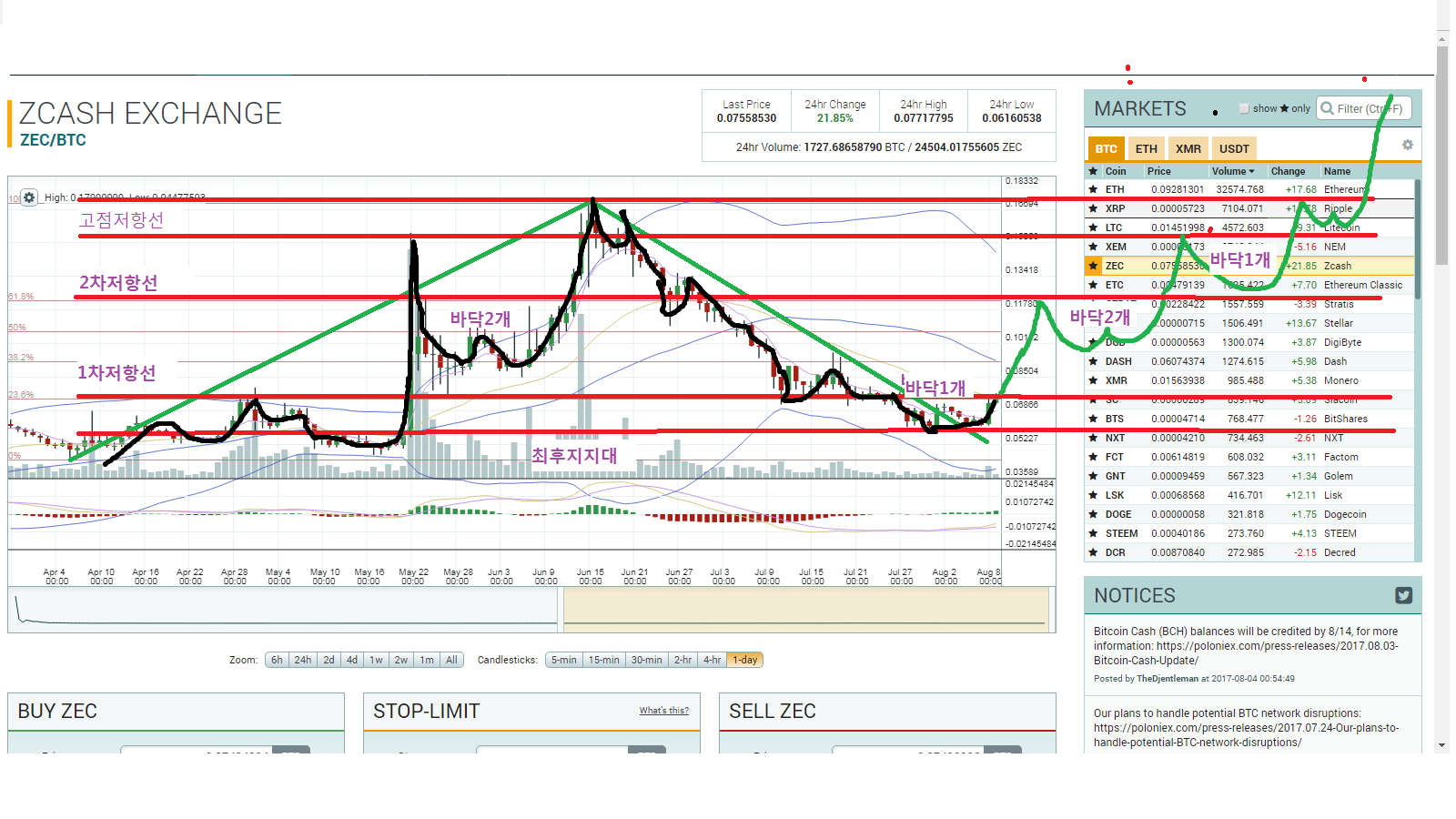1456x819 pixels.
Task: Toggle favorite star for GNT row
Action: point(1094,476)
